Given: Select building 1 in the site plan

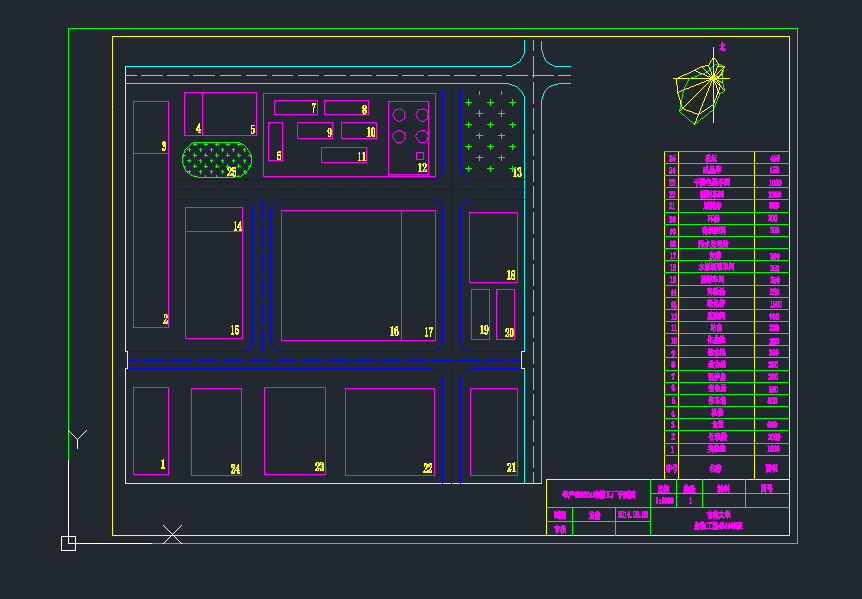Looking at the screenshot, I should [150, 430].
